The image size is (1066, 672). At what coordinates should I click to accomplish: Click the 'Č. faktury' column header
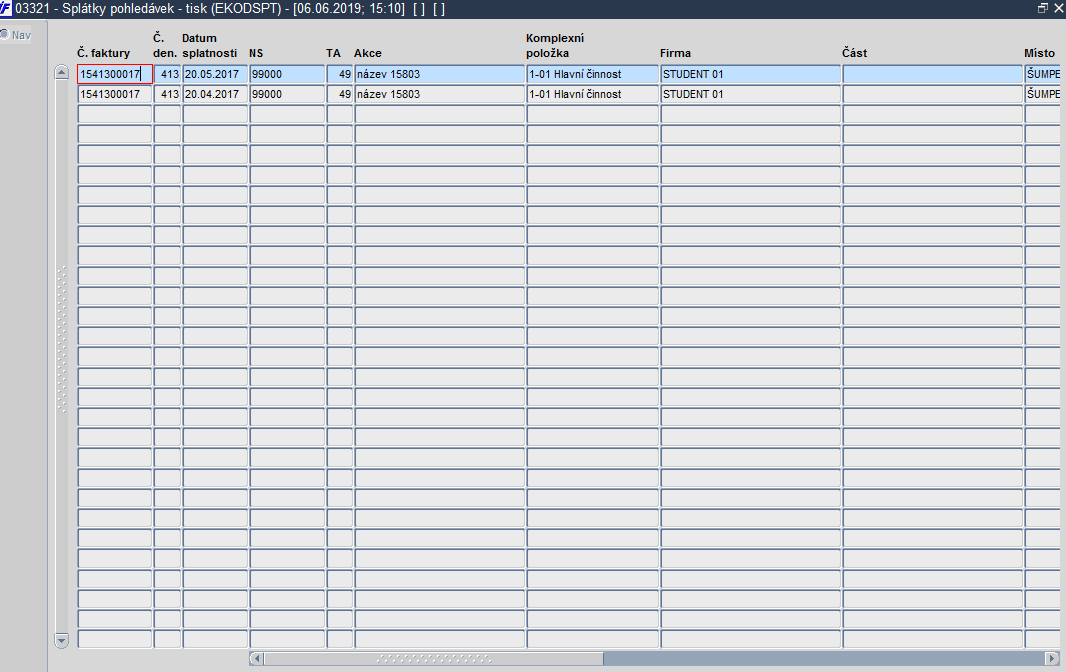103,53
